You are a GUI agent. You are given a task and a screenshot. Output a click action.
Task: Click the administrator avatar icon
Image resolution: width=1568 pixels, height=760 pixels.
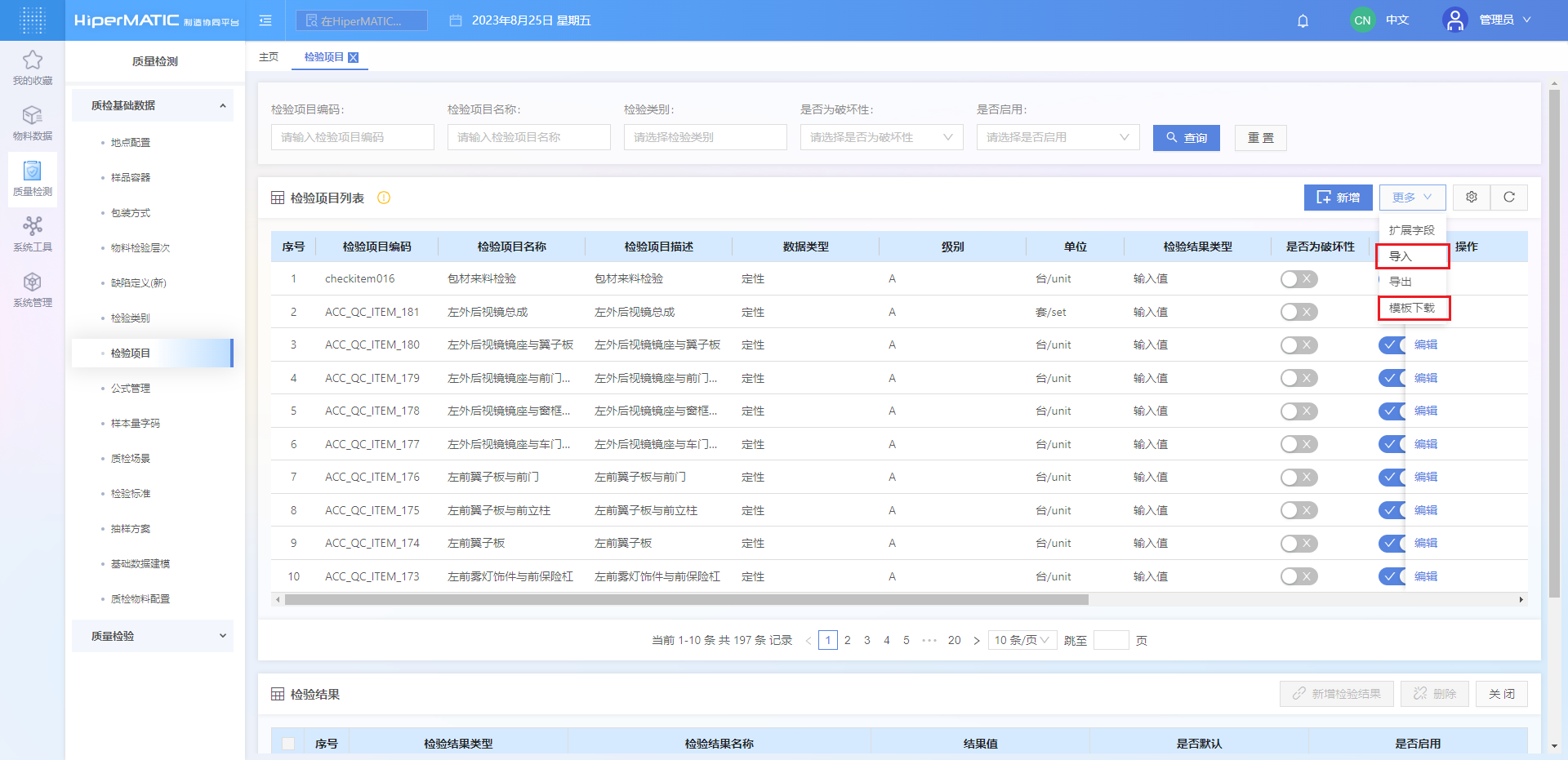pos(1454,20)
